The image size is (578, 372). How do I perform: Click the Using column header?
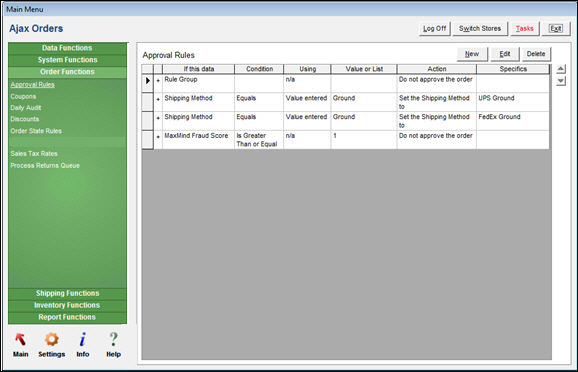click(307, 69)
